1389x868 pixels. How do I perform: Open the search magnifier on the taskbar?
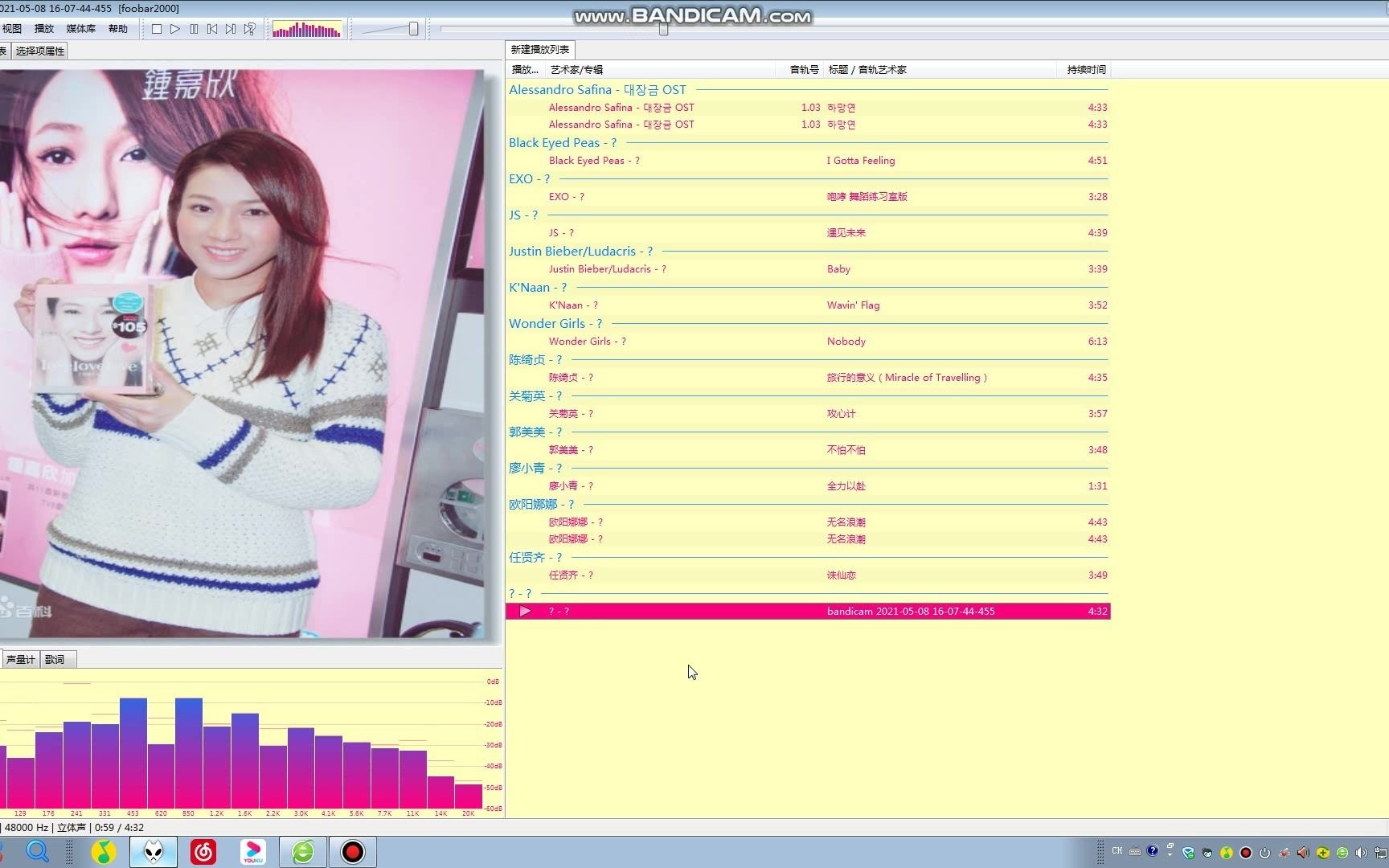point(38,851)
